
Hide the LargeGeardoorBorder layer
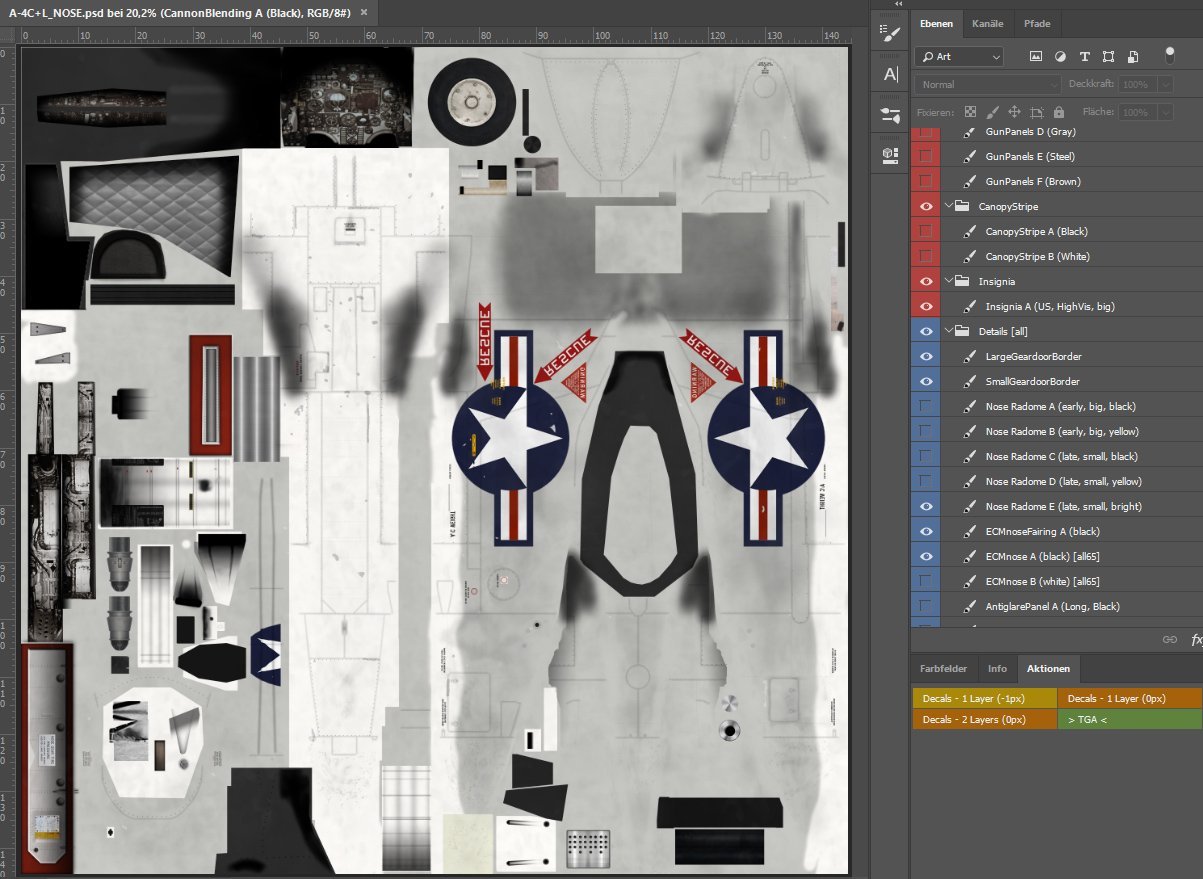tap(925, 356)
